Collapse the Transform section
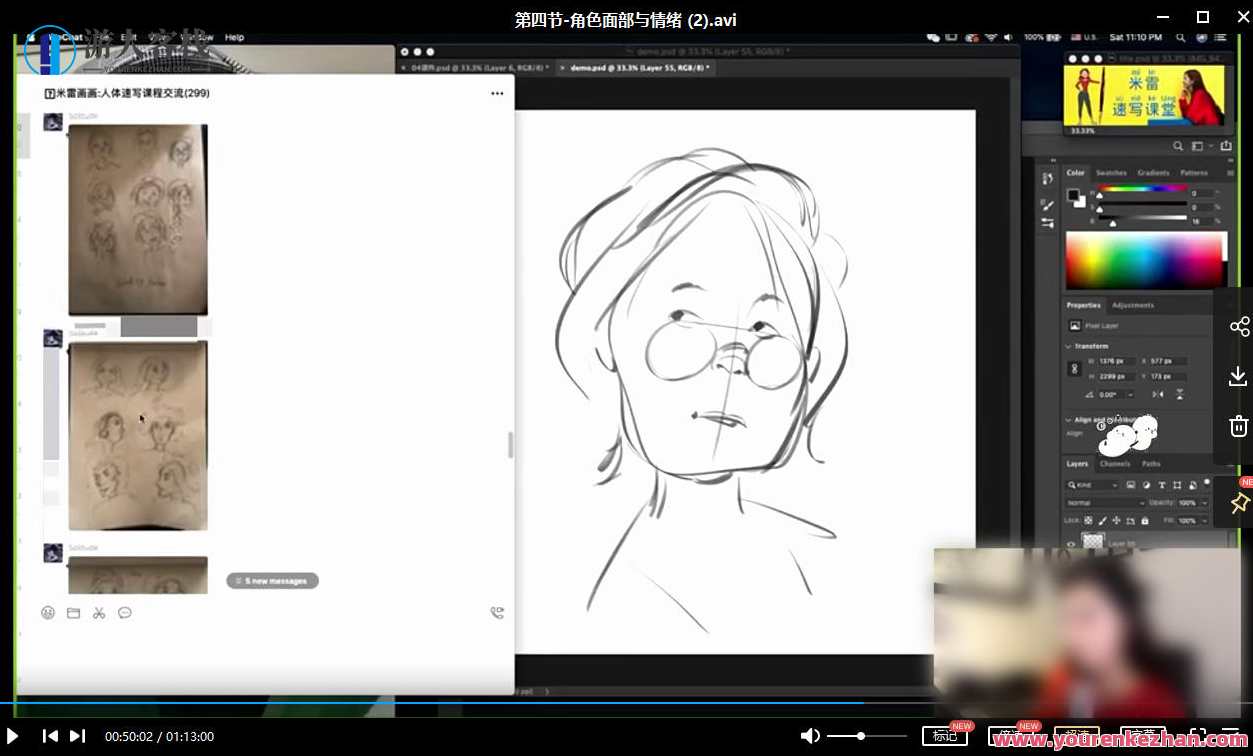This screenshot has height=756, width=1253. click(x=1068, y=346)
